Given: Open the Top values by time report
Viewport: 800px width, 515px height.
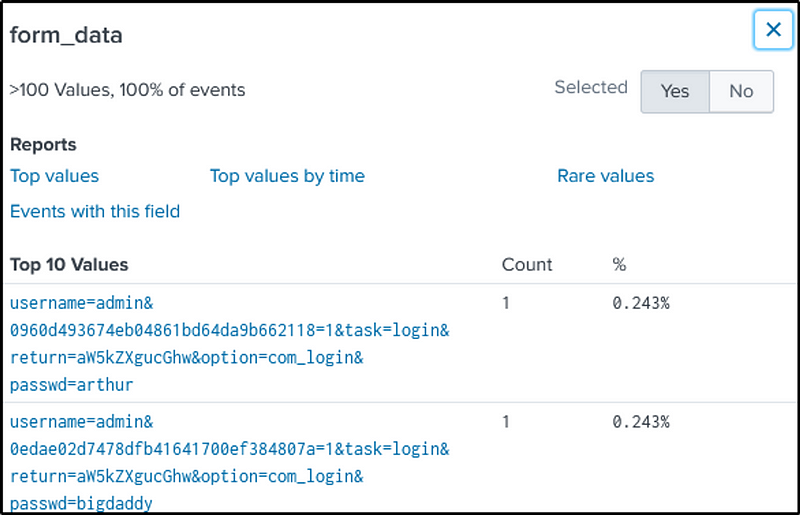Looking at the screenshot, I should coord(287,176).
